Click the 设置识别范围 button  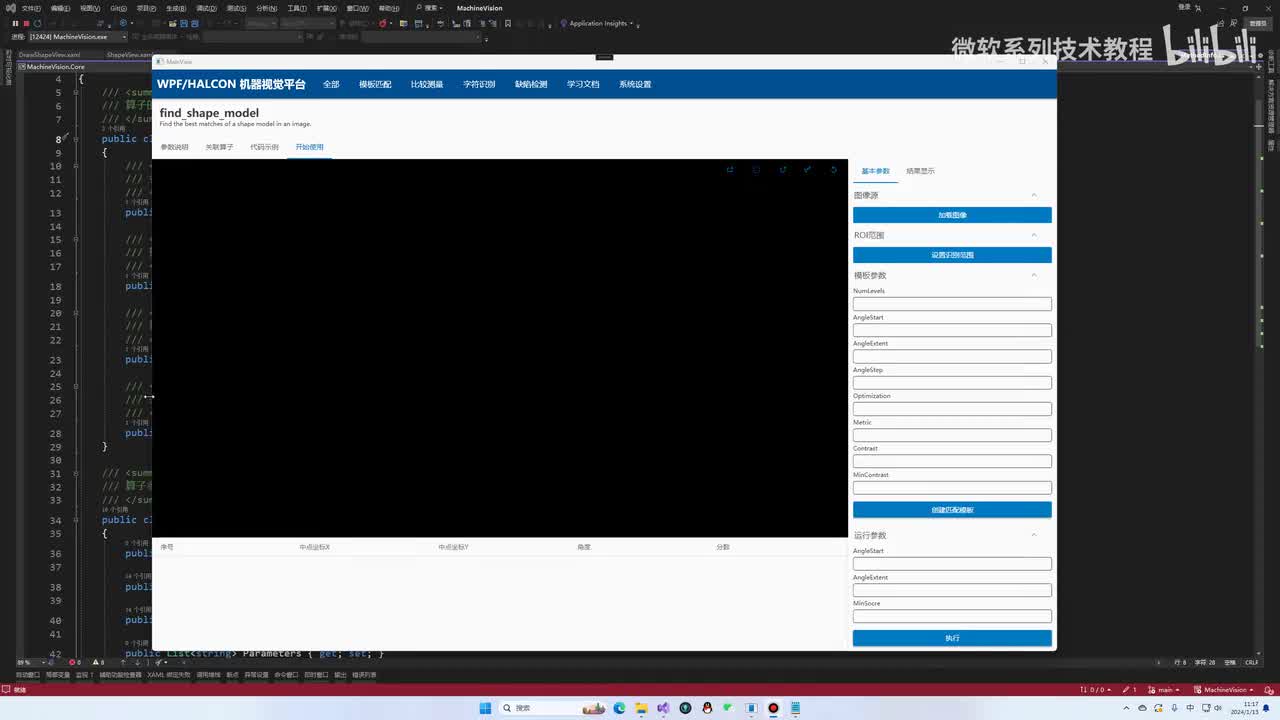pyautogui.click(x=952, y=255)
